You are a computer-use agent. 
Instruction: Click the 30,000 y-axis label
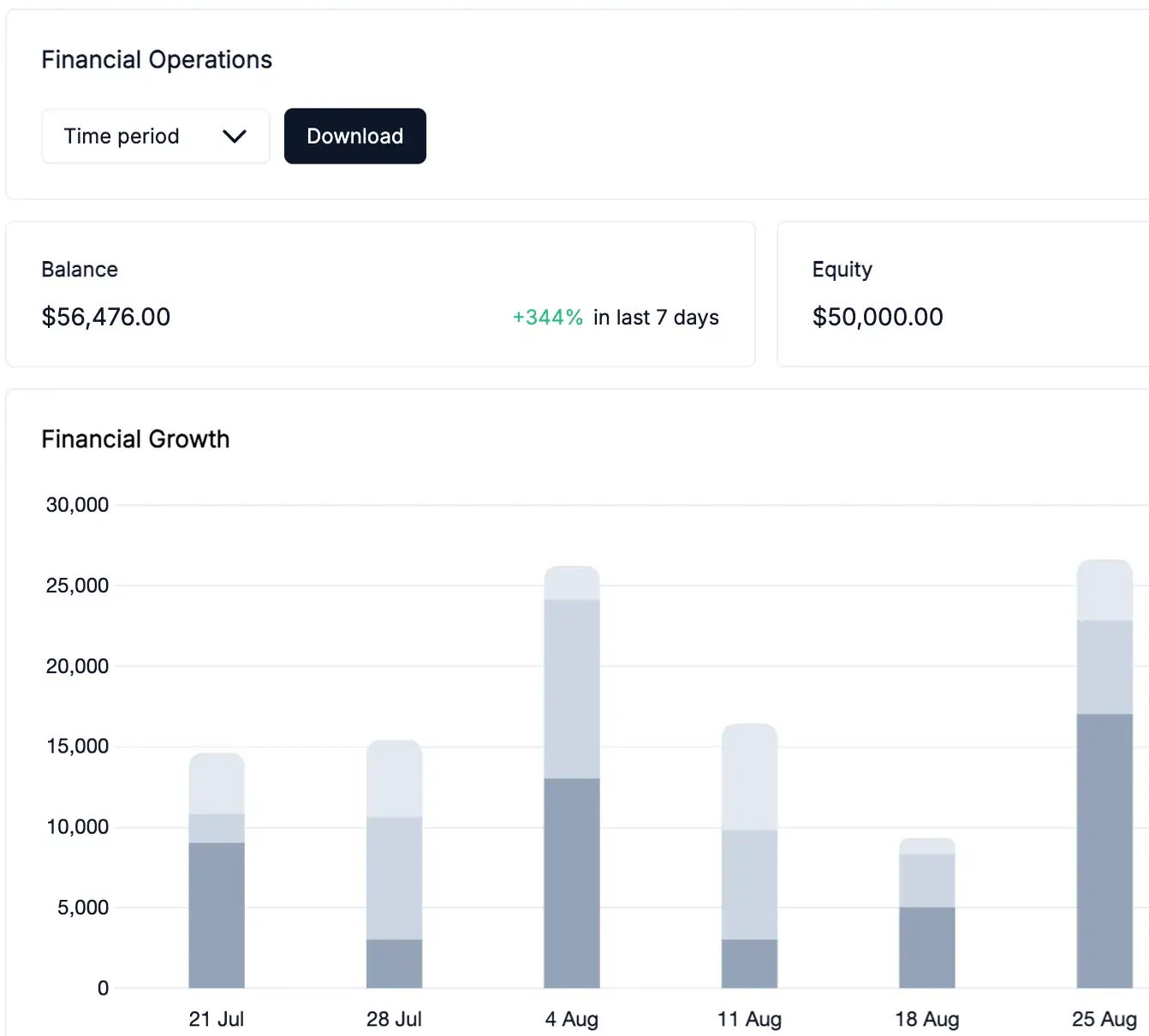(77, 505)
